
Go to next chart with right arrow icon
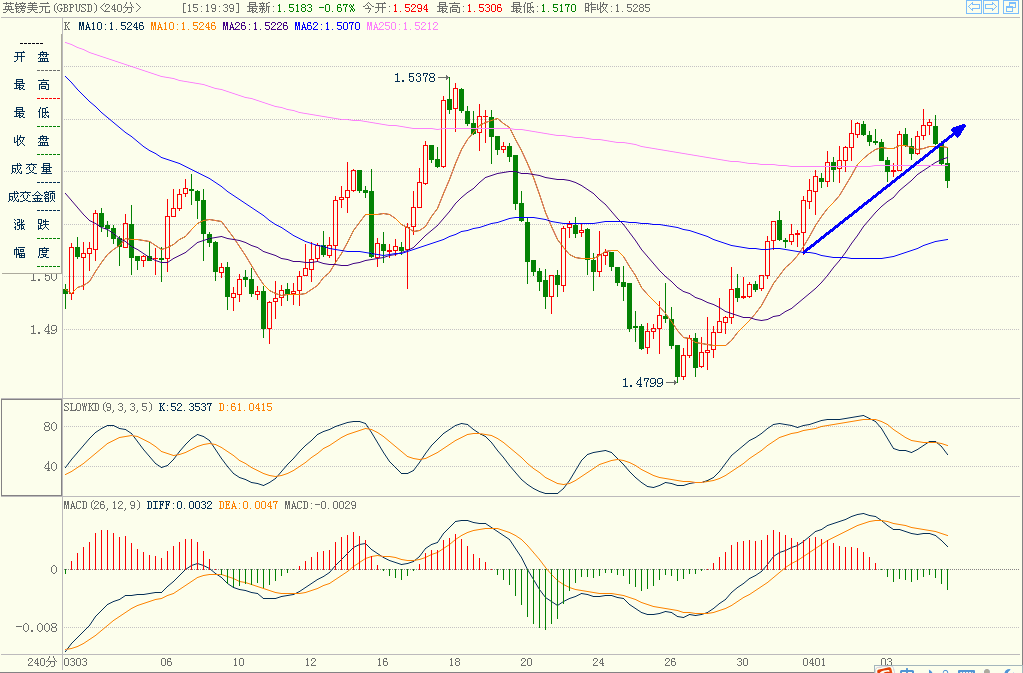click(990, 7)
